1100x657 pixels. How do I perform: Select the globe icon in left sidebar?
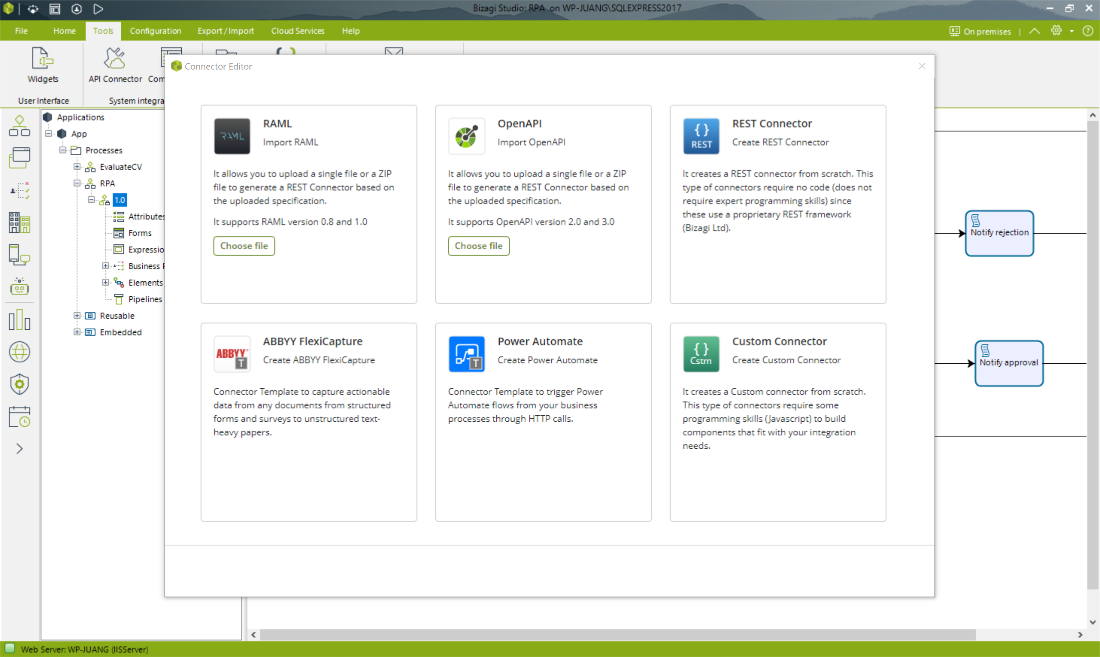20,352
